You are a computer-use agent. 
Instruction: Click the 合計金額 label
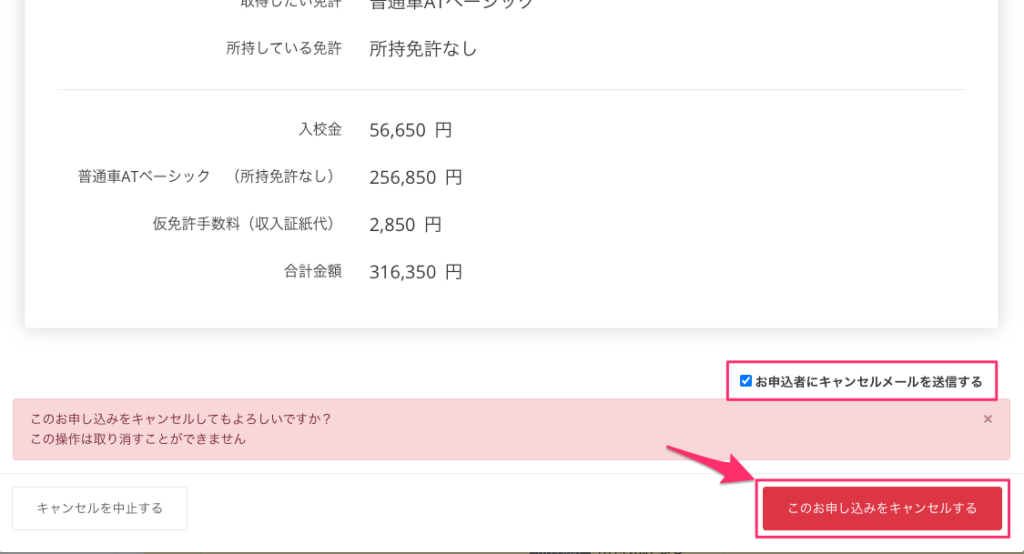click(x=313, y=271)
